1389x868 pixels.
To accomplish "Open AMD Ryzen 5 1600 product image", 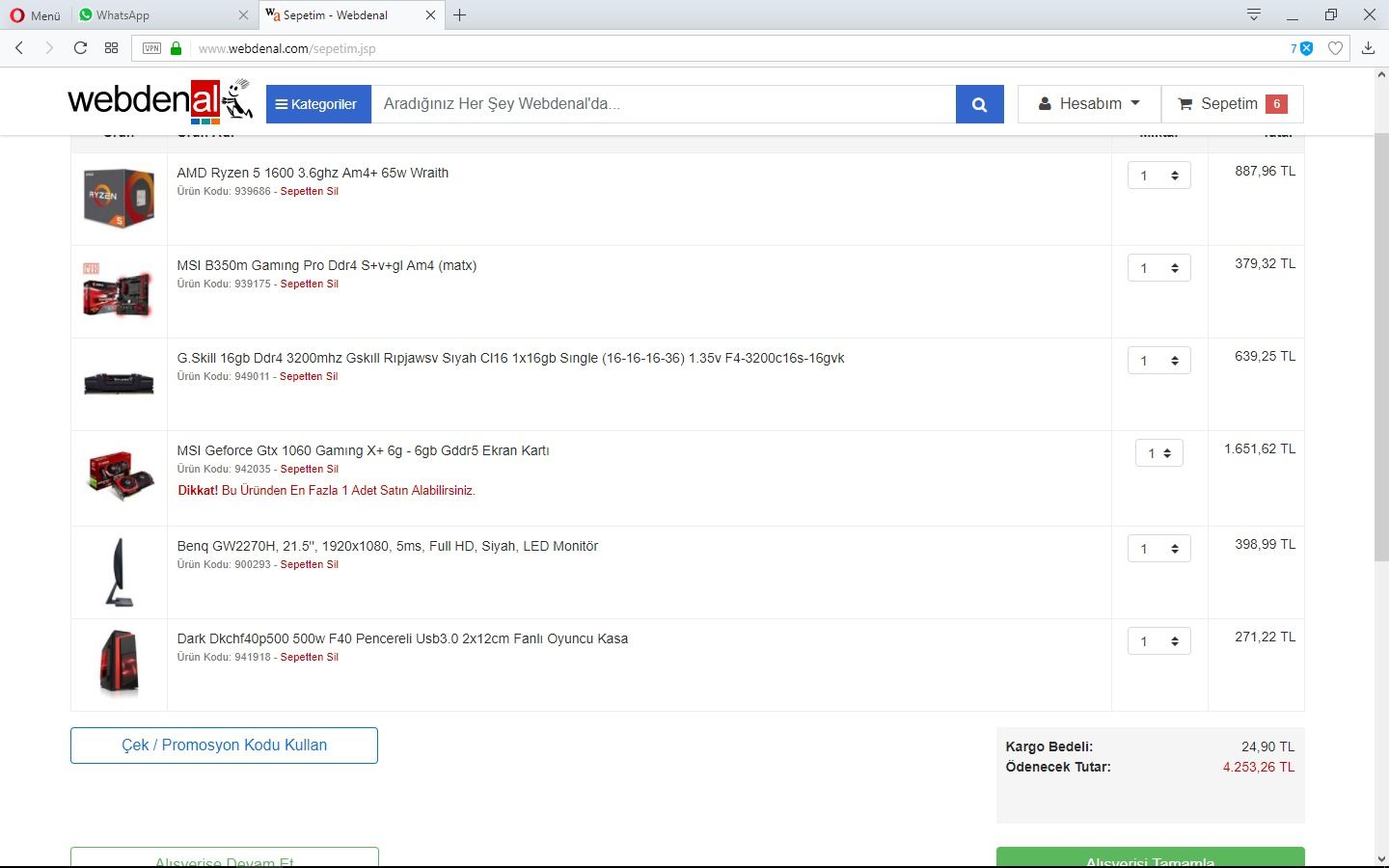I will point(119,198).
